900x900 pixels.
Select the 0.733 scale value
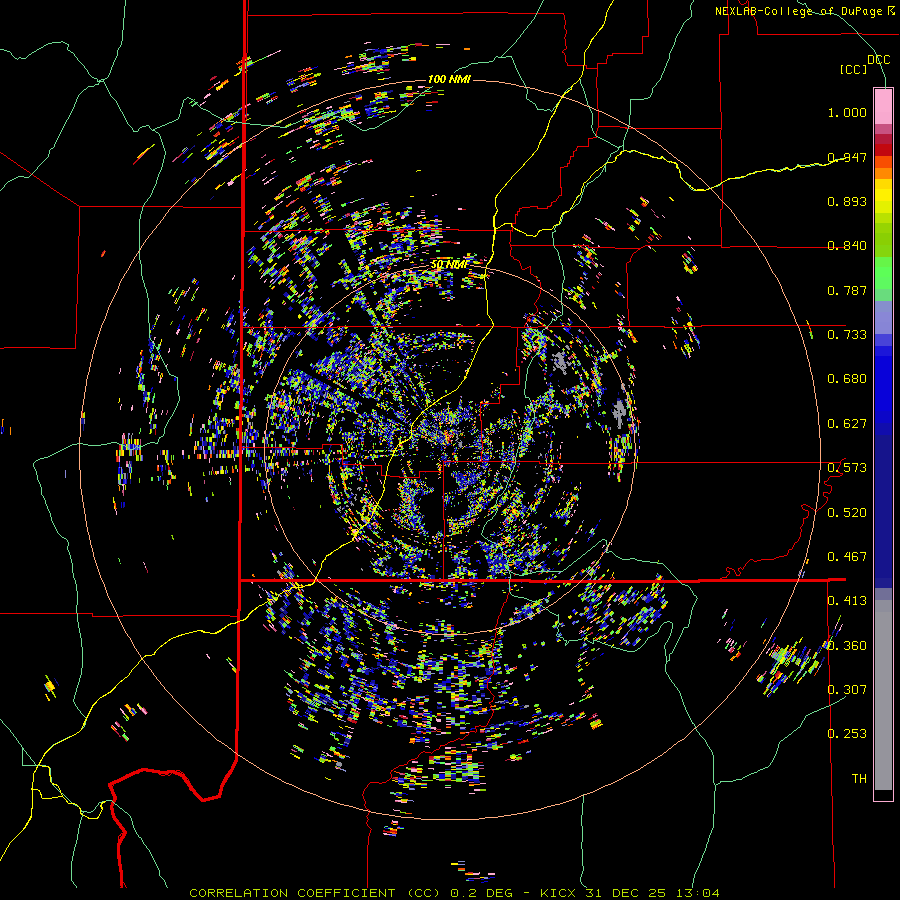pyautogui.click(x=847, y=335)
